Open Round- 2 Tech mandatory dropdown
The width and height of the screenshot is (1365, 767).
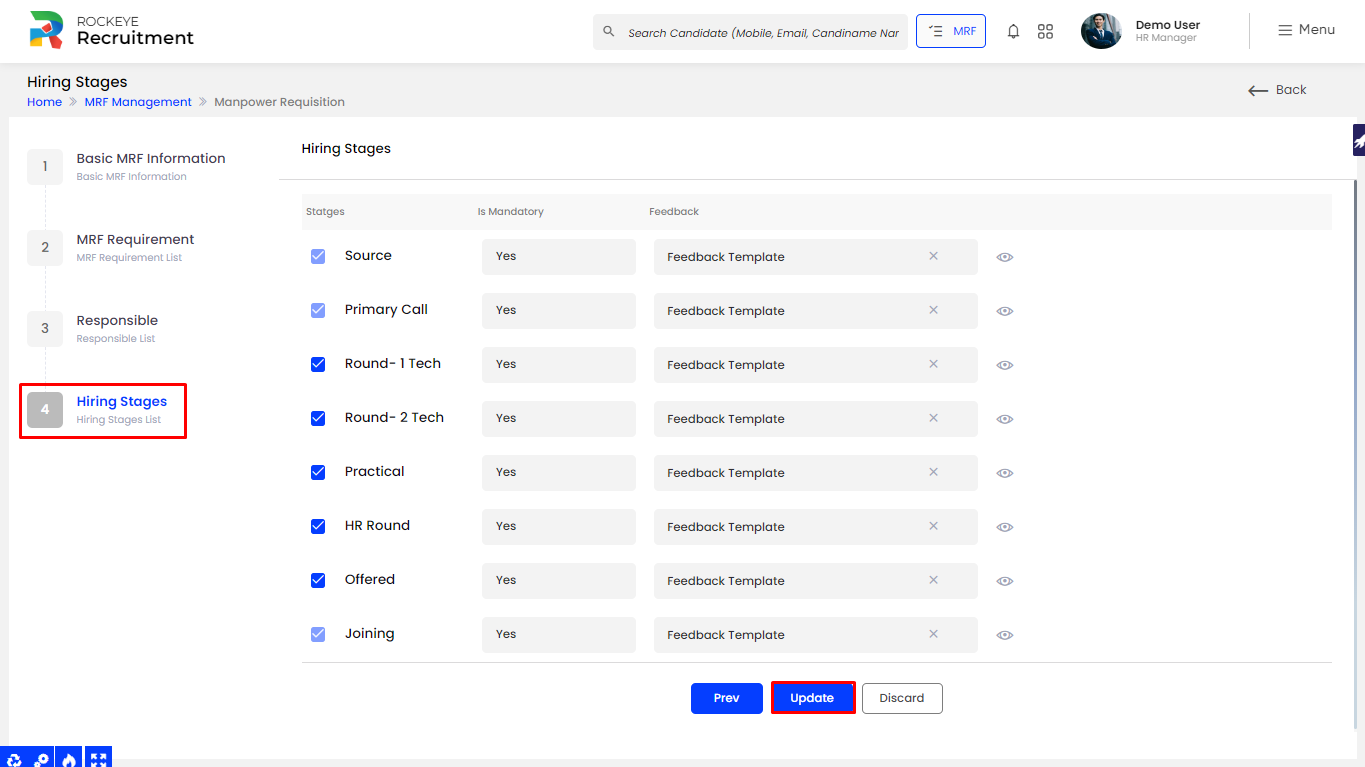[x=559, y=419]
